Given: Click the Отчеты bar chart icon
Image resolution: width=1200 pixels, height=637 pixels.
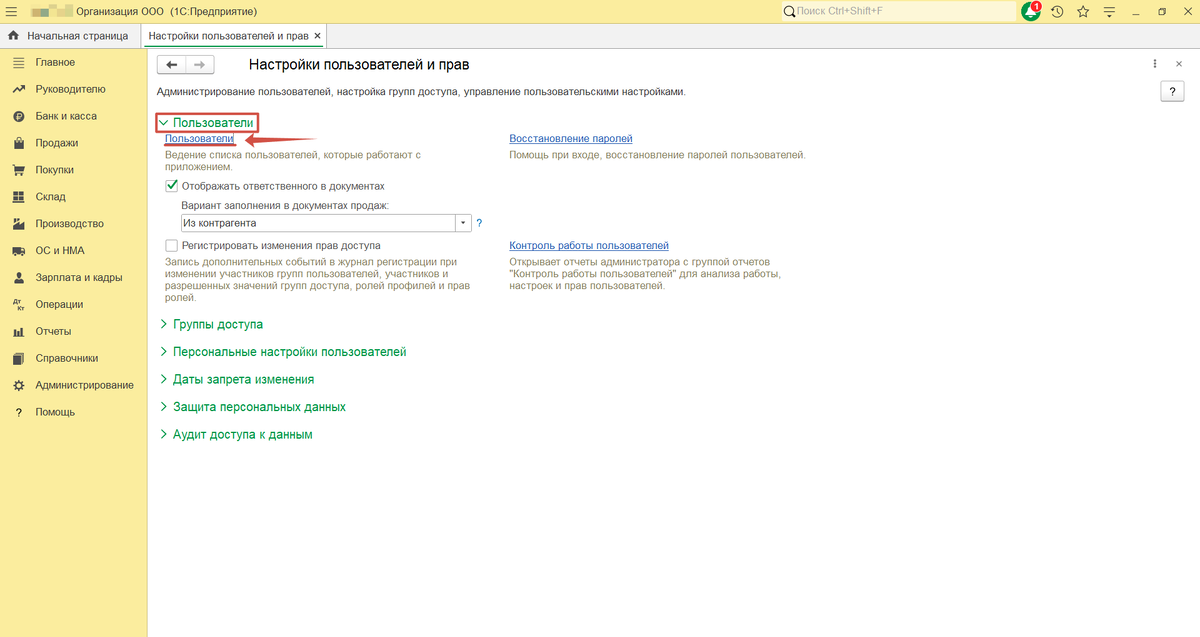Looking at the screenshot, I should tap(18, 332).
